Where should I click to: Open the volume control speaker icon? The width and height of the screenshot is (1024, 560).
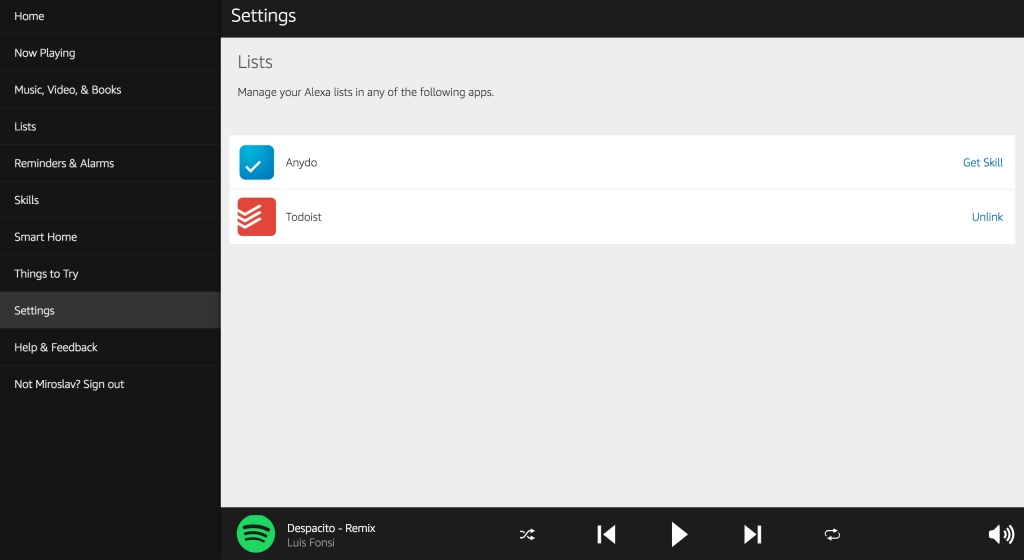tap(1000, 535)
